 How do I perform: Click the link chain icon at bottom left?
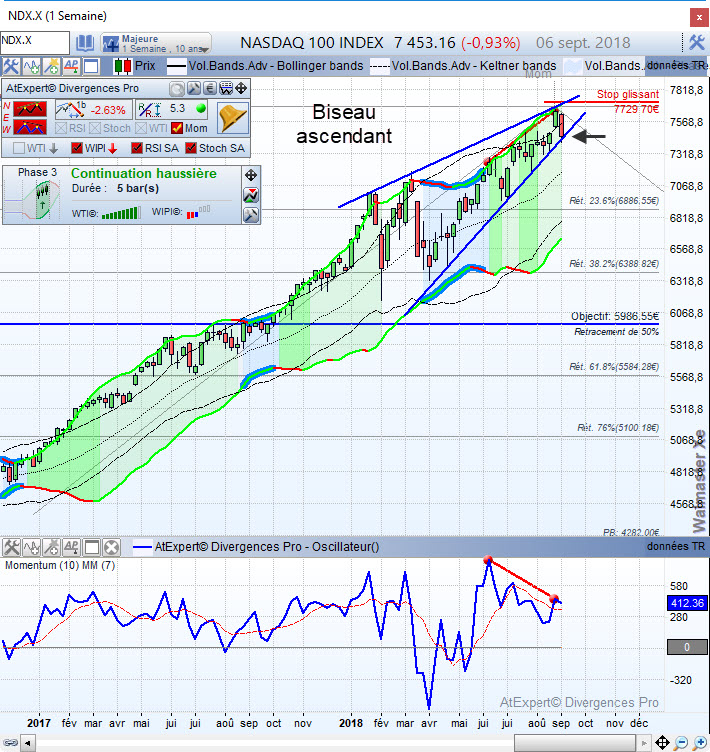(10, 743)
